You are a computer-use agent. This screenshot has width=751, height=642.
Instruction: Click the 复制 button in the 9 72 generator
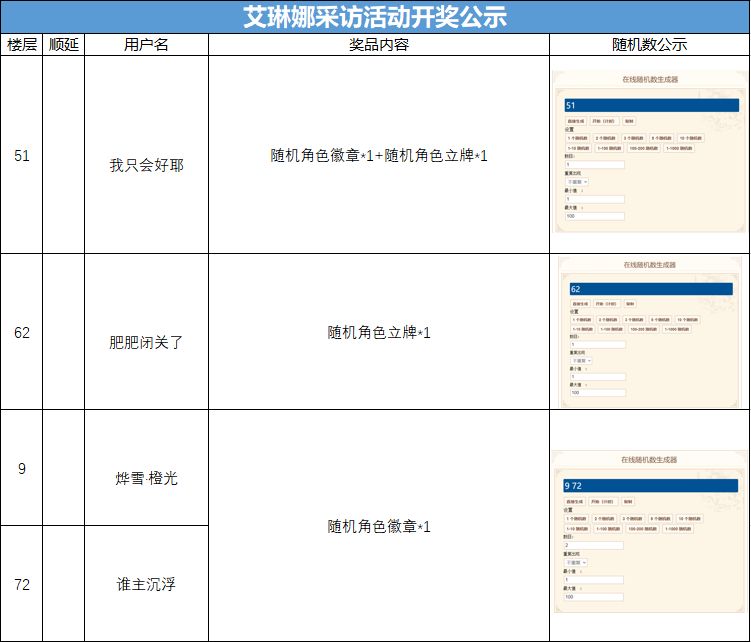click(628, 502)
